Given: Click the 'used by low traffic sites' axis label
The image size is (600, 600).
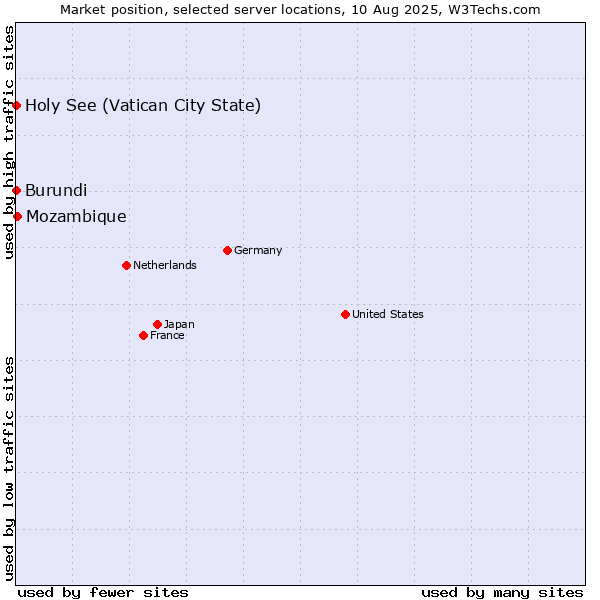Looking at the screenshot, I should [x=9, y=469].
